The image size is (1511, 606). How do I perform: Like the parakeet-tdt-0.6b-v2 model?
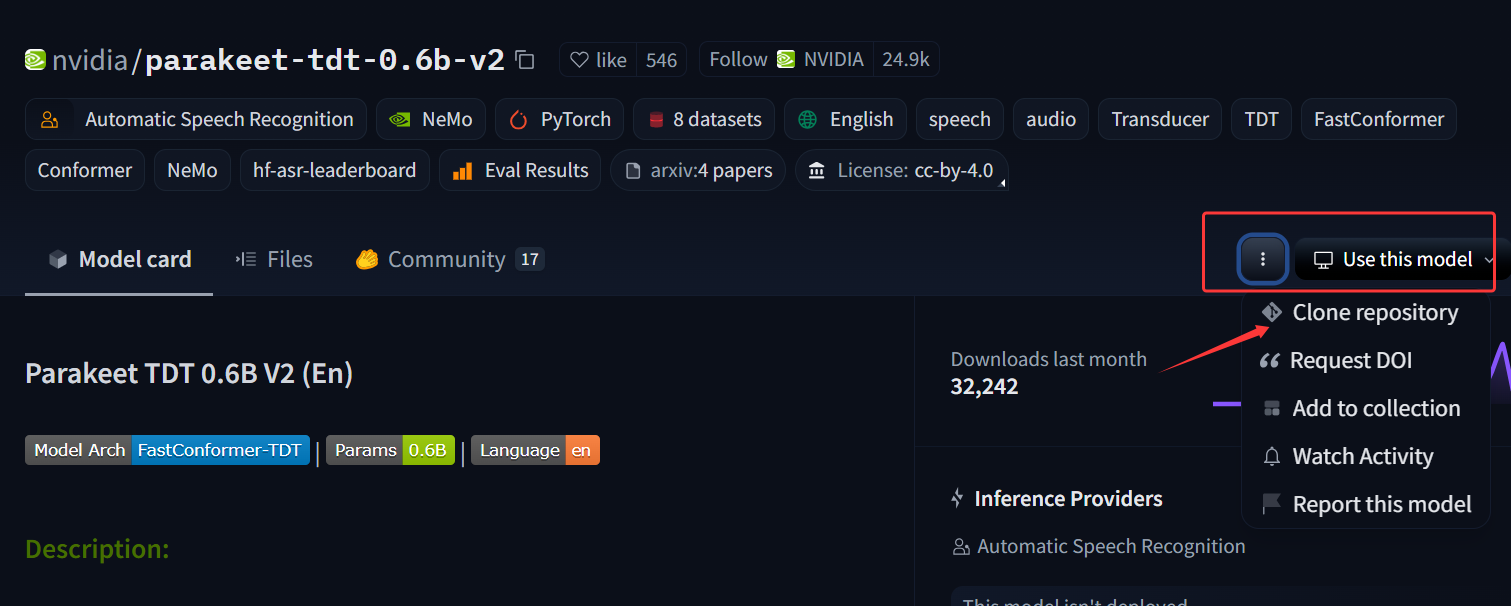pyautogui.click(x=597, y=60)
